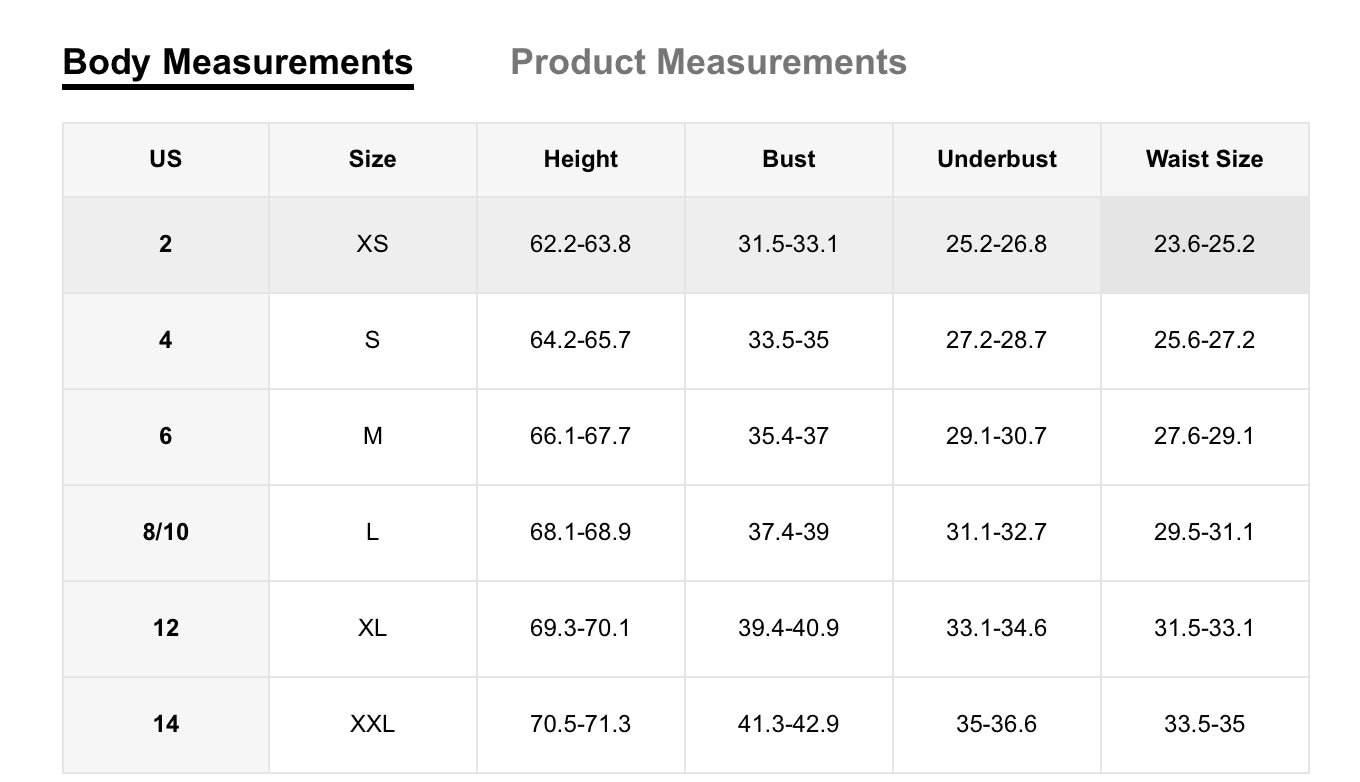Click the XXL size cell

372,724
